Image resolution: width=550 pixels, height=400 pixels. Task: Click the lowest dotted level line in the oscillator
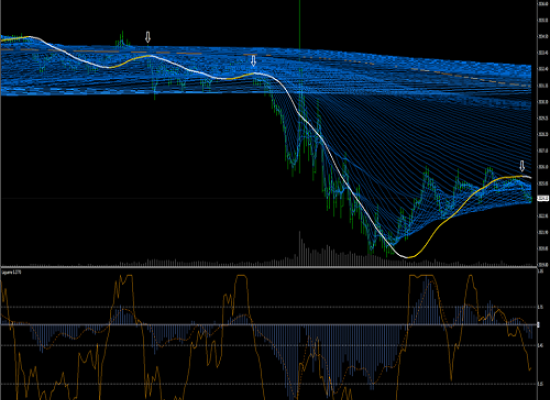point(269,384)
